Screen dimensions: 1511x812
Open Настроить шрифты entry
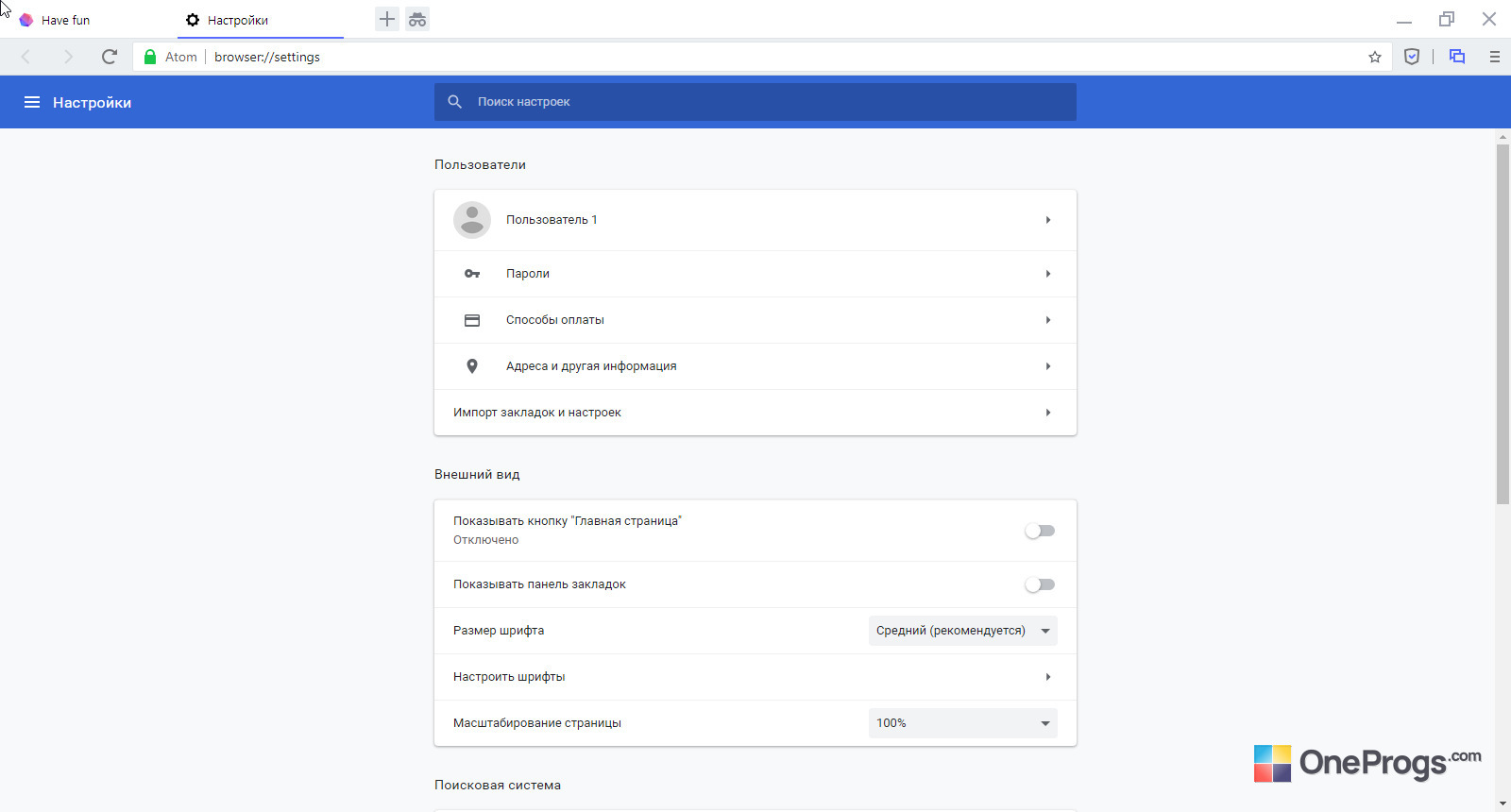click(755, 677)
